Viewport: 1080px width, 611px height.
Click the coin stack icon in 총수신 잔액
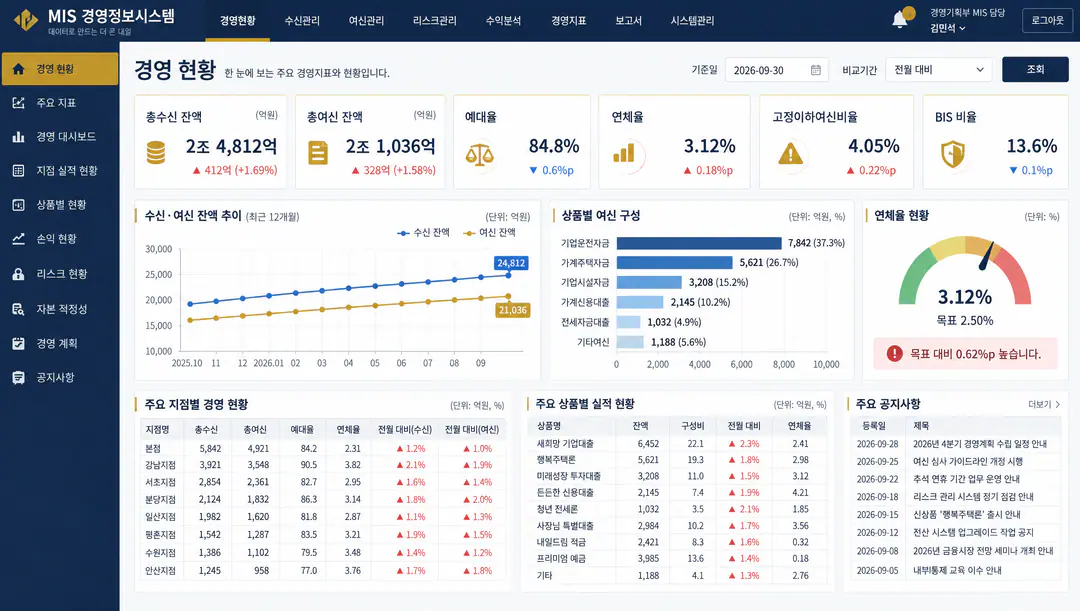[156, 152]
